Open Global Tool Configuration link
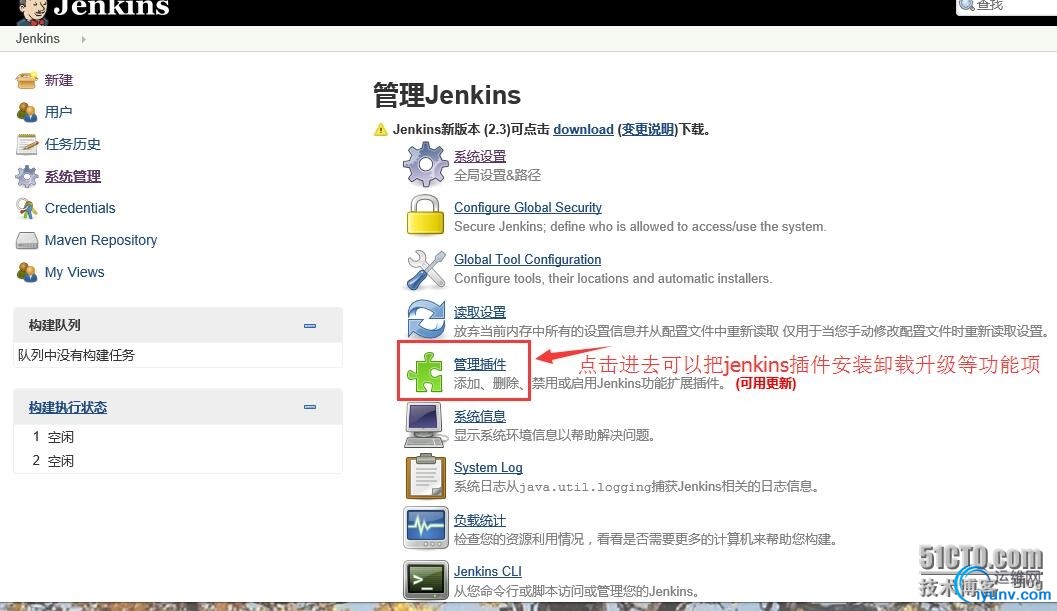1057x611 pixels. click(528, 260)
